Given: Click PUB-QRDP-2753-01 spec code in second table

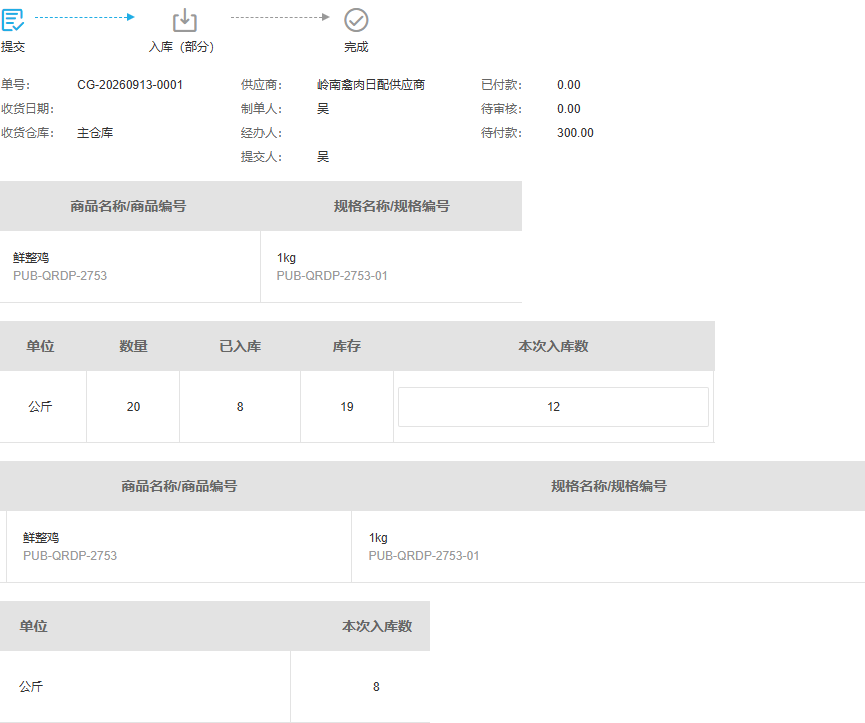Looking at the screenshot, I should click(x=424, y=556).
